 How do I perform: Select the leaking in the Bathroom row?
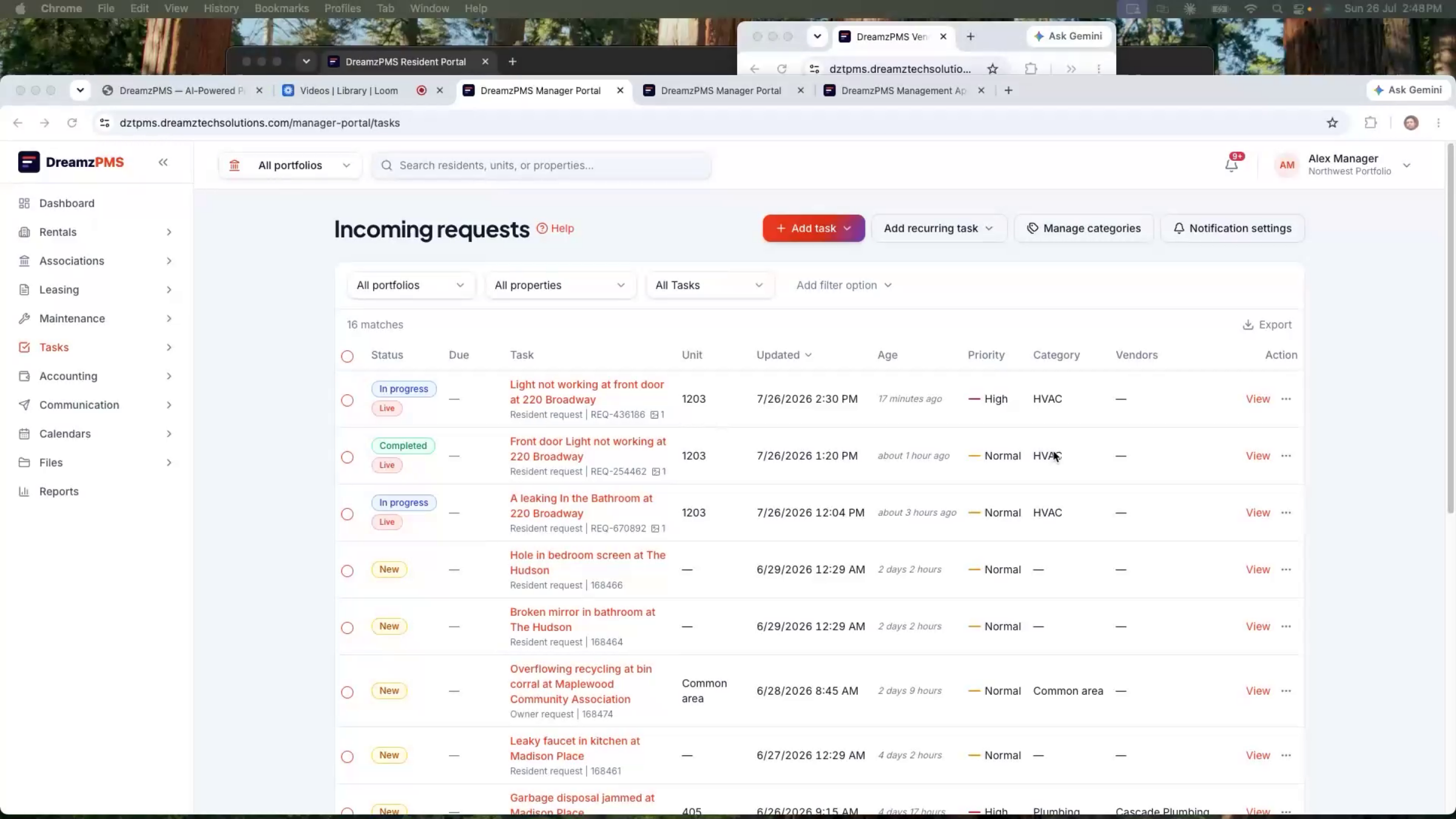[x=347, y=514]
